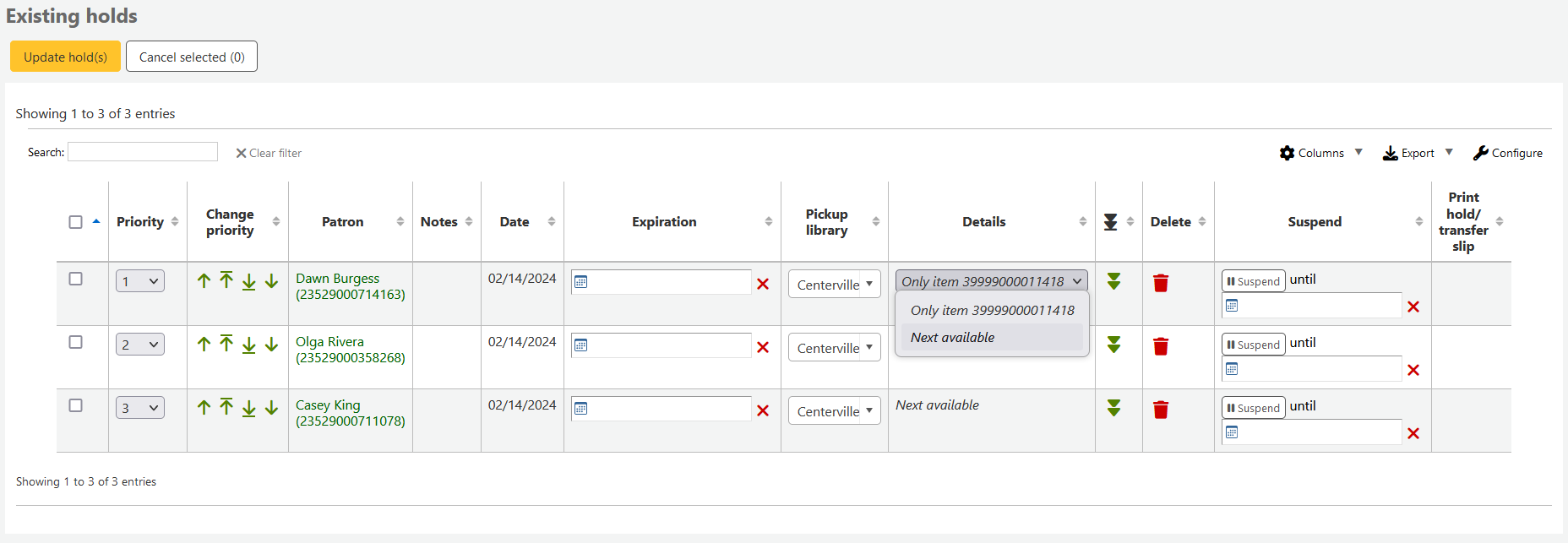Move Olga Rivera hold to top
Viewport: 1568px width, 543px height.
[x=226, y=344]
